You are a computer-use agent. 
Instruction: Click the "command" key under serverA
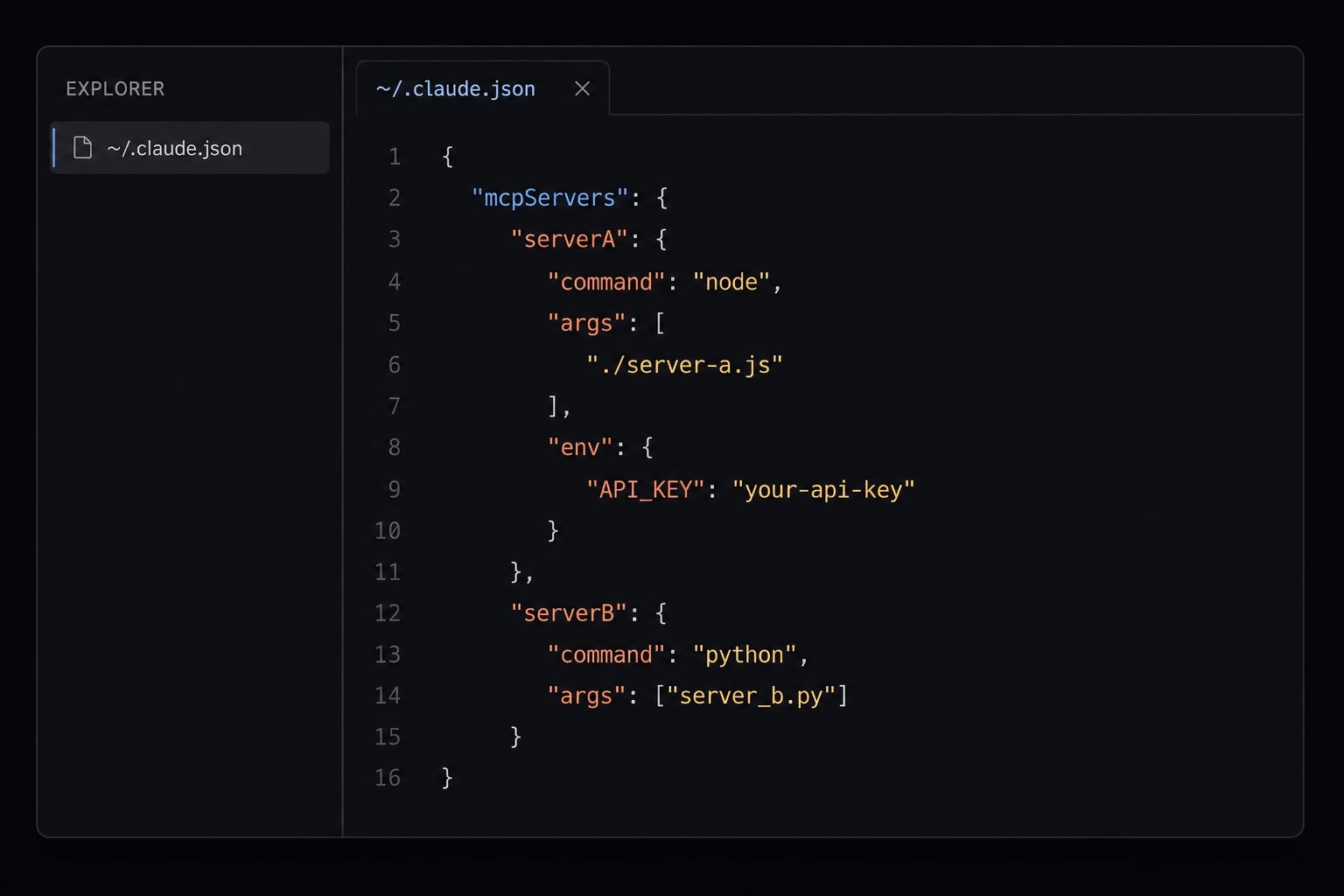606,282
